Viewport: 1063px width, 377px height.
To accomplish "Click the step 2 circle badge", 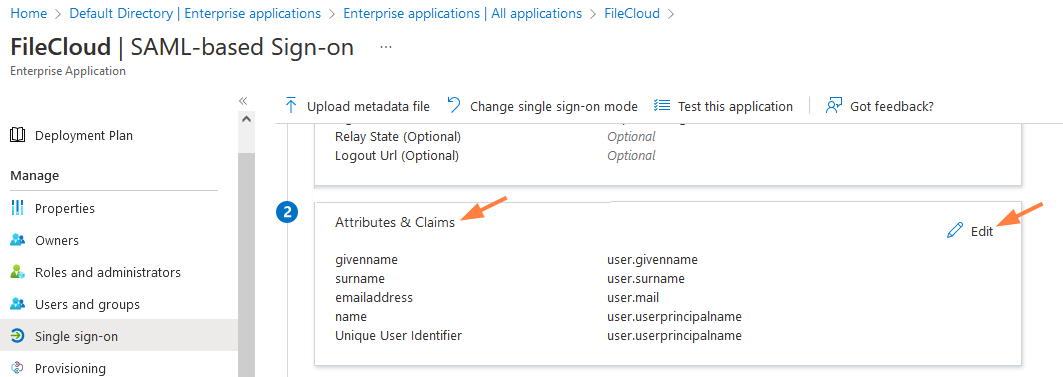I will 287,212.
